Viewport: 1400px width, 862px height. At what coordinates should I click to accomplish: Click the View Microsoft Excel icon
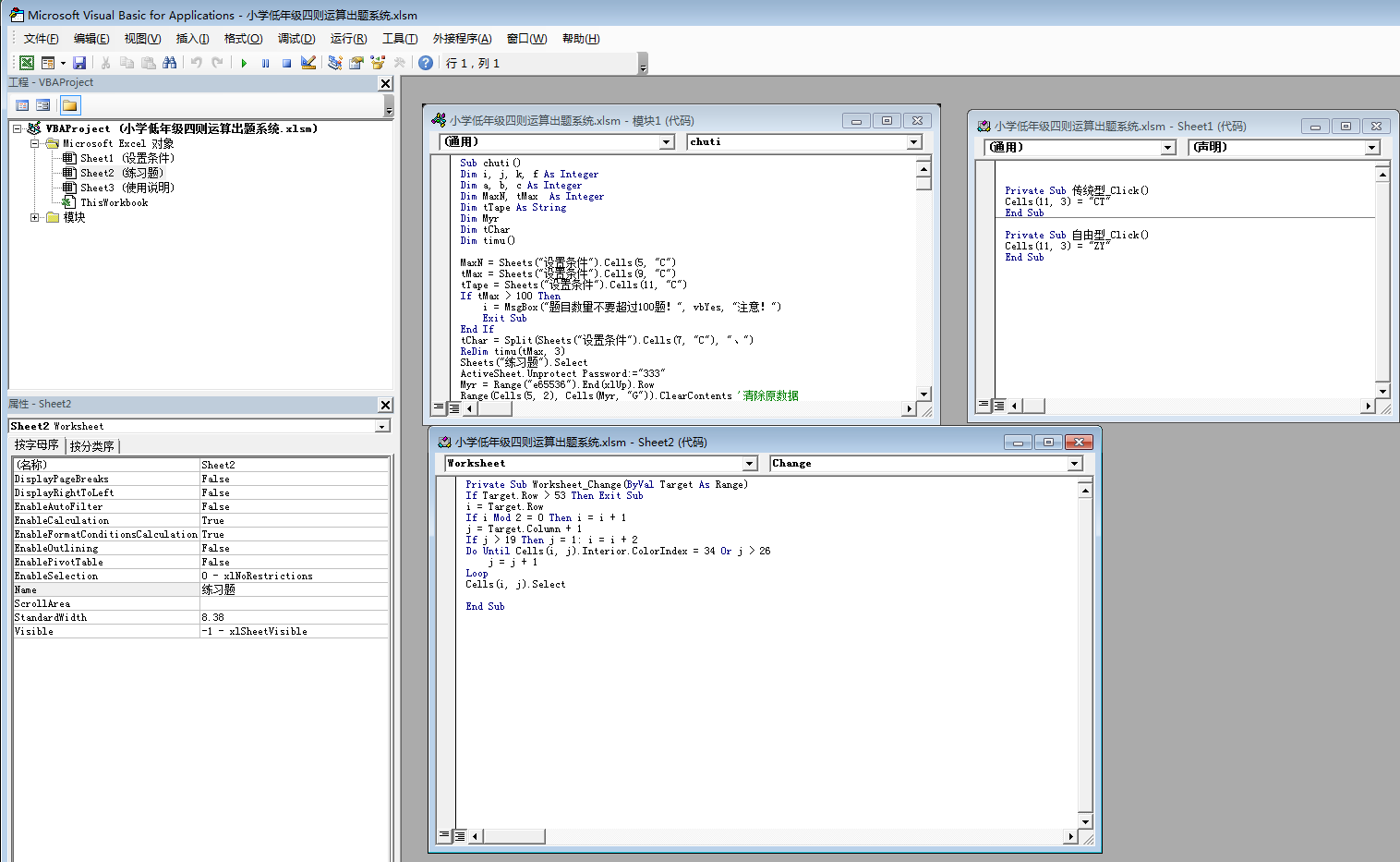pos(27,63)
